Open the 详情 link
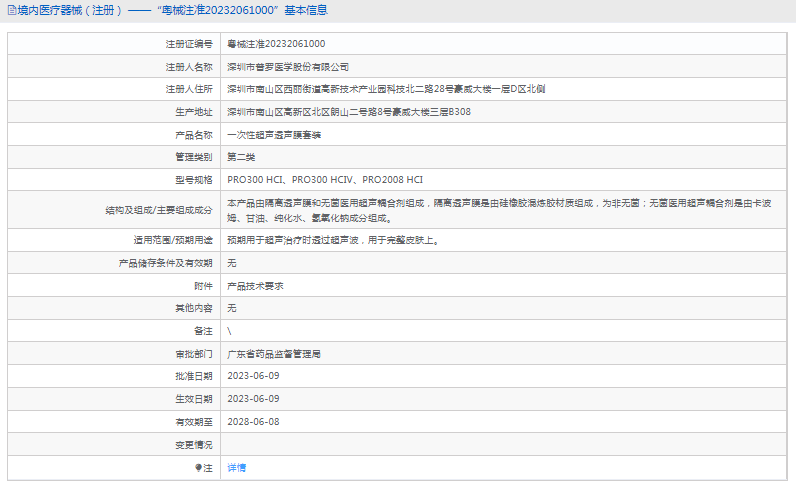 click(x=237, y=468)
